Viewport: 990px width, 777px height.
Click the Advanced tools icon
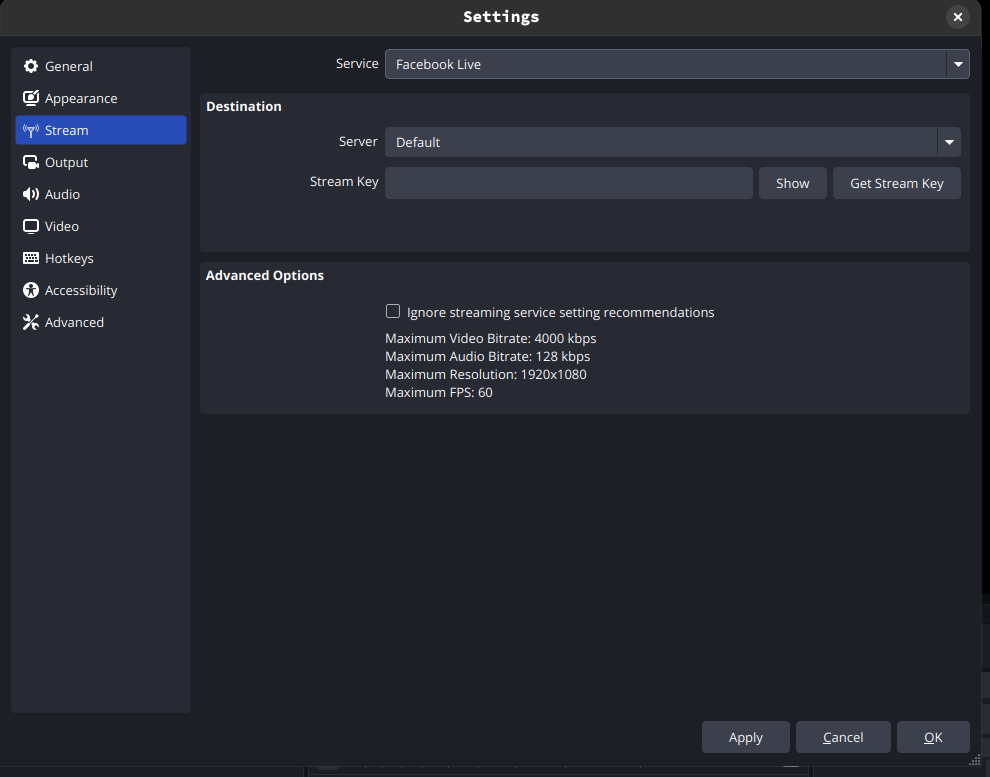30,322
